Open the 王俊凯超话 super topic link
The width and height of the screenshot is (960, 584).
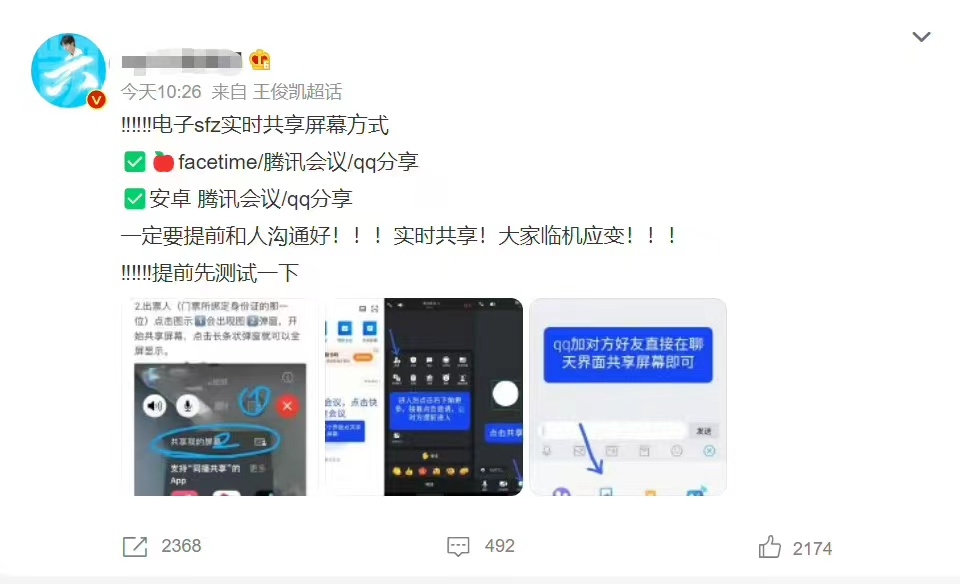coord(298,92)
